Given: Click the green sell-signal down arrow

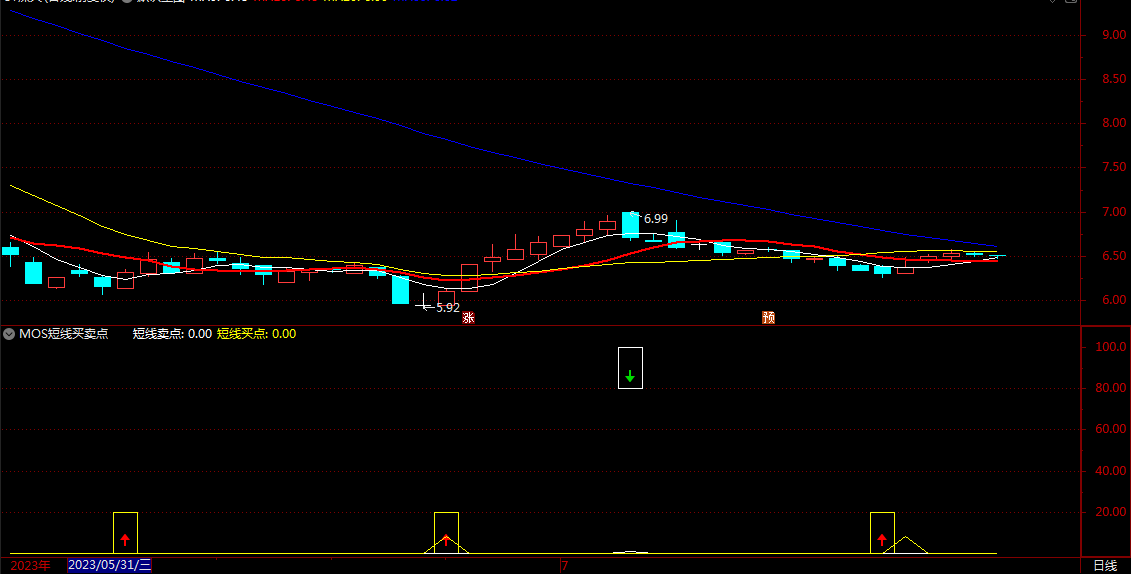Looking at the screenshot, I should click(630, 376).
